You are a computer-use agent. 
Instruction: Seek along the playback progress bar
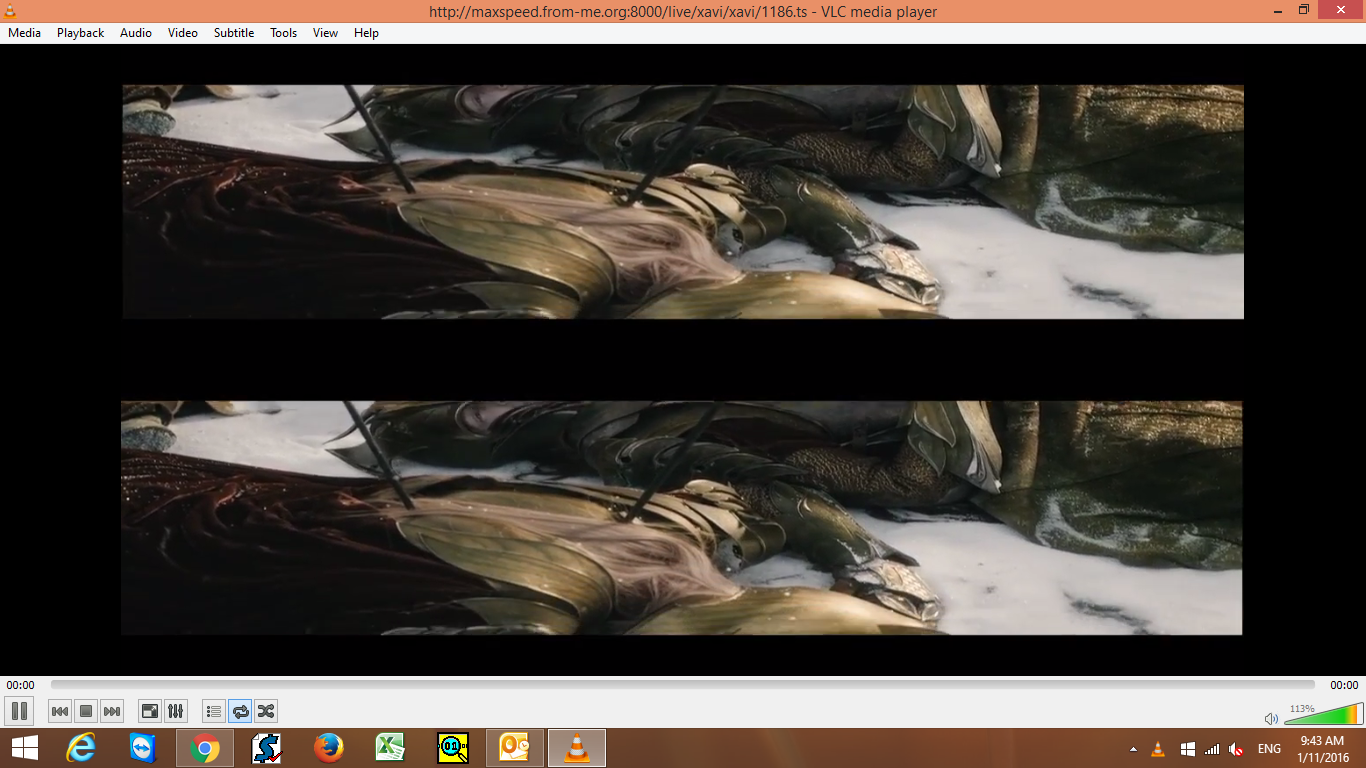coord(683,685)
